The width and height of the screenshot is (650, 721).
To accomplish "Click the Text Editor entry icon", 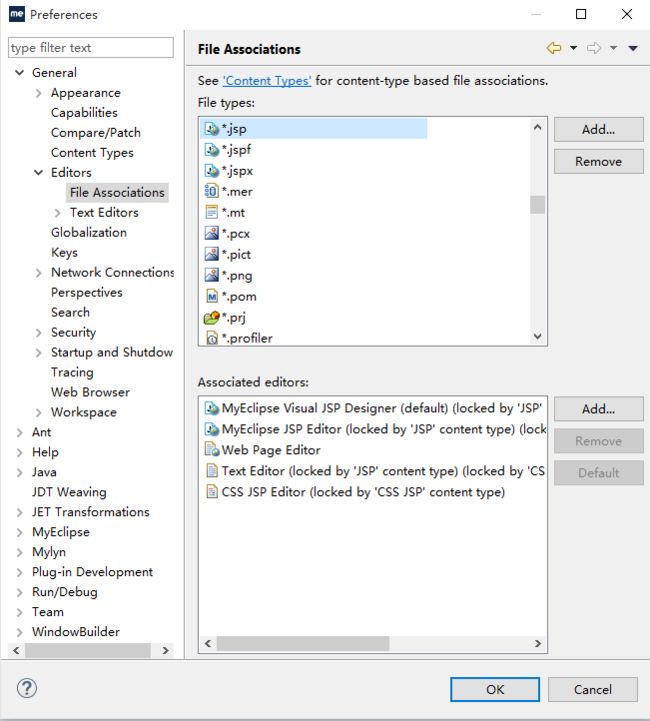I will point(211,471).
